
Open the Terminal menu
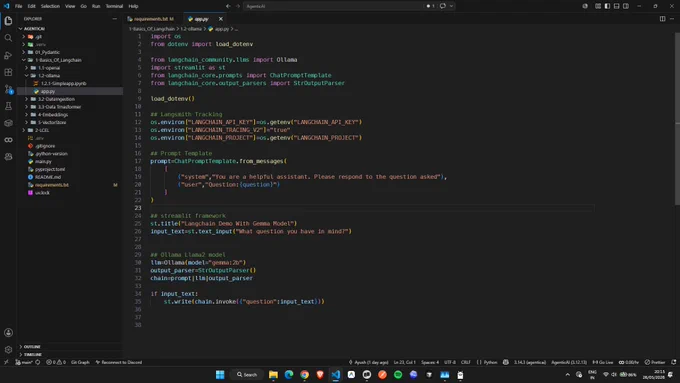click(x=114, y=6)
